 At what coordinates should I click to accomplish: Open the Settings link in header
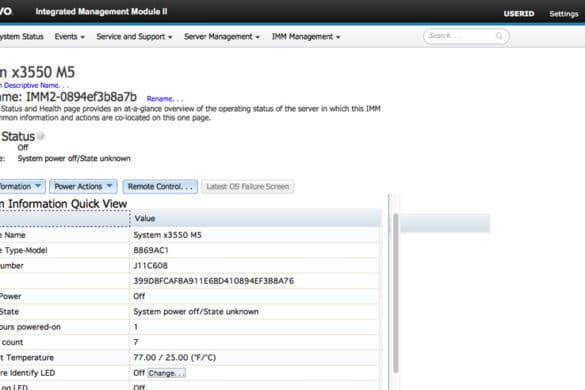click(564, 14)
